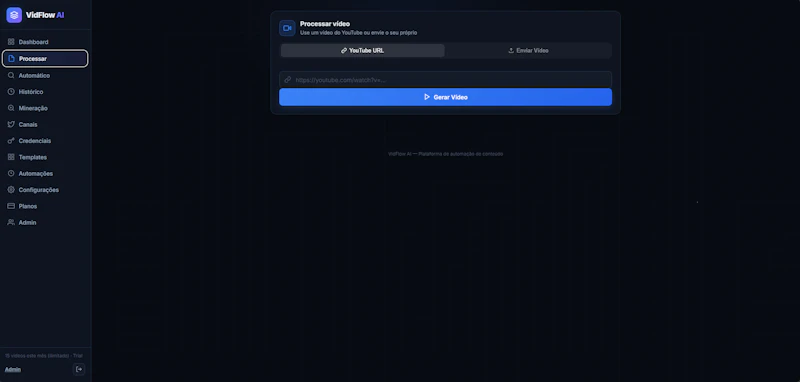Click the Templates grid icon

[11, 157]
